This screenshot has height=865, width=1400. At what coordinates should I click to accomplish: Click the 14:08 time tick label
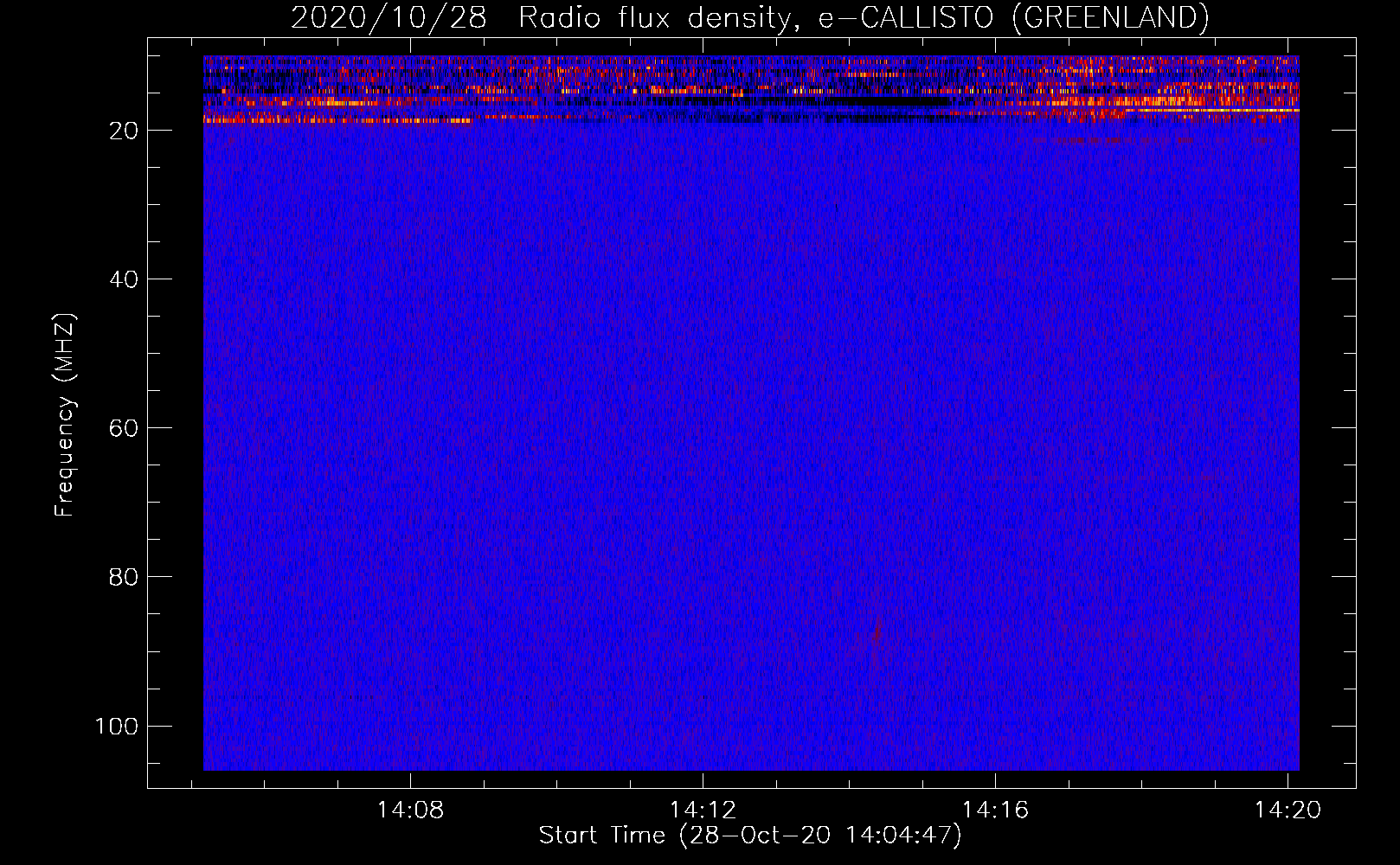click(x=410, y=811)
